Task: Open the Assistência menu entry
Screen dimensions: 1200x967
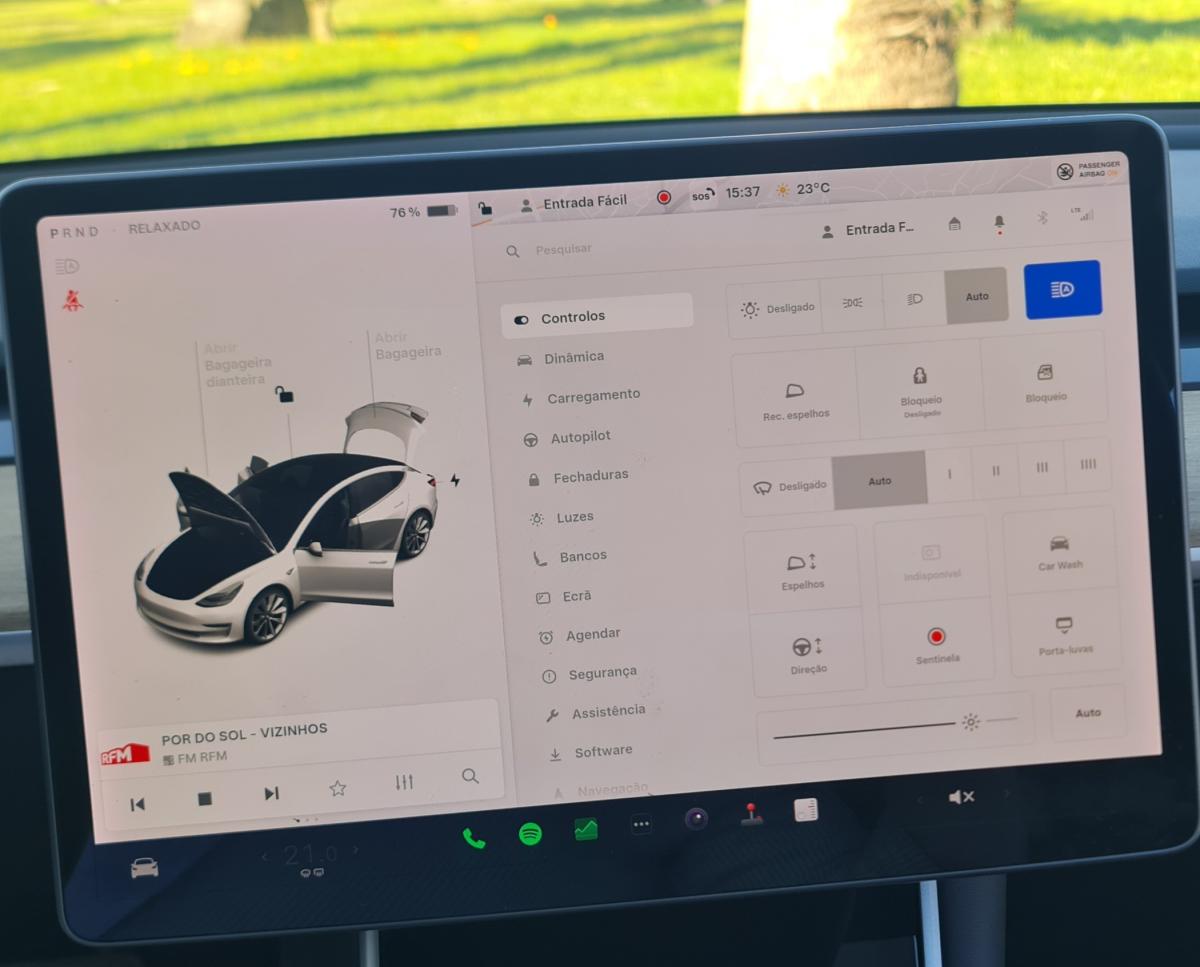Action: pos(596,713)
